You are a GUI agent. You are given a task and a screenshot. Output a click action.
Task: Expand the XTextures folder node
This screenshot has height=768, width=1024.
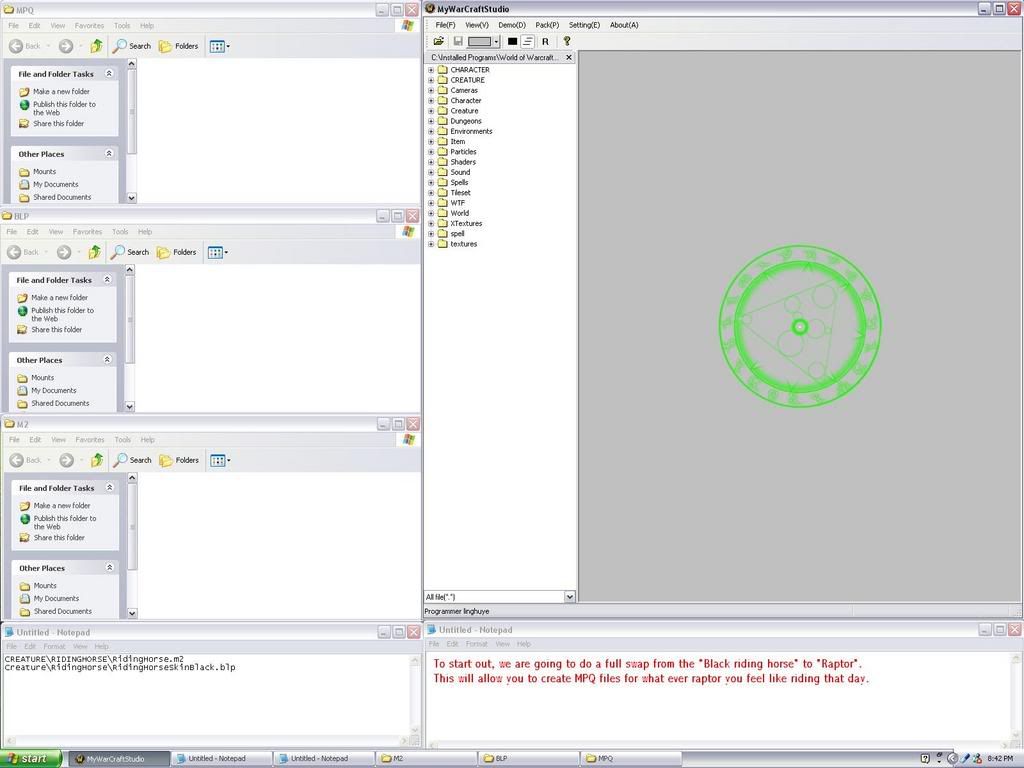[x=431, y=223]
